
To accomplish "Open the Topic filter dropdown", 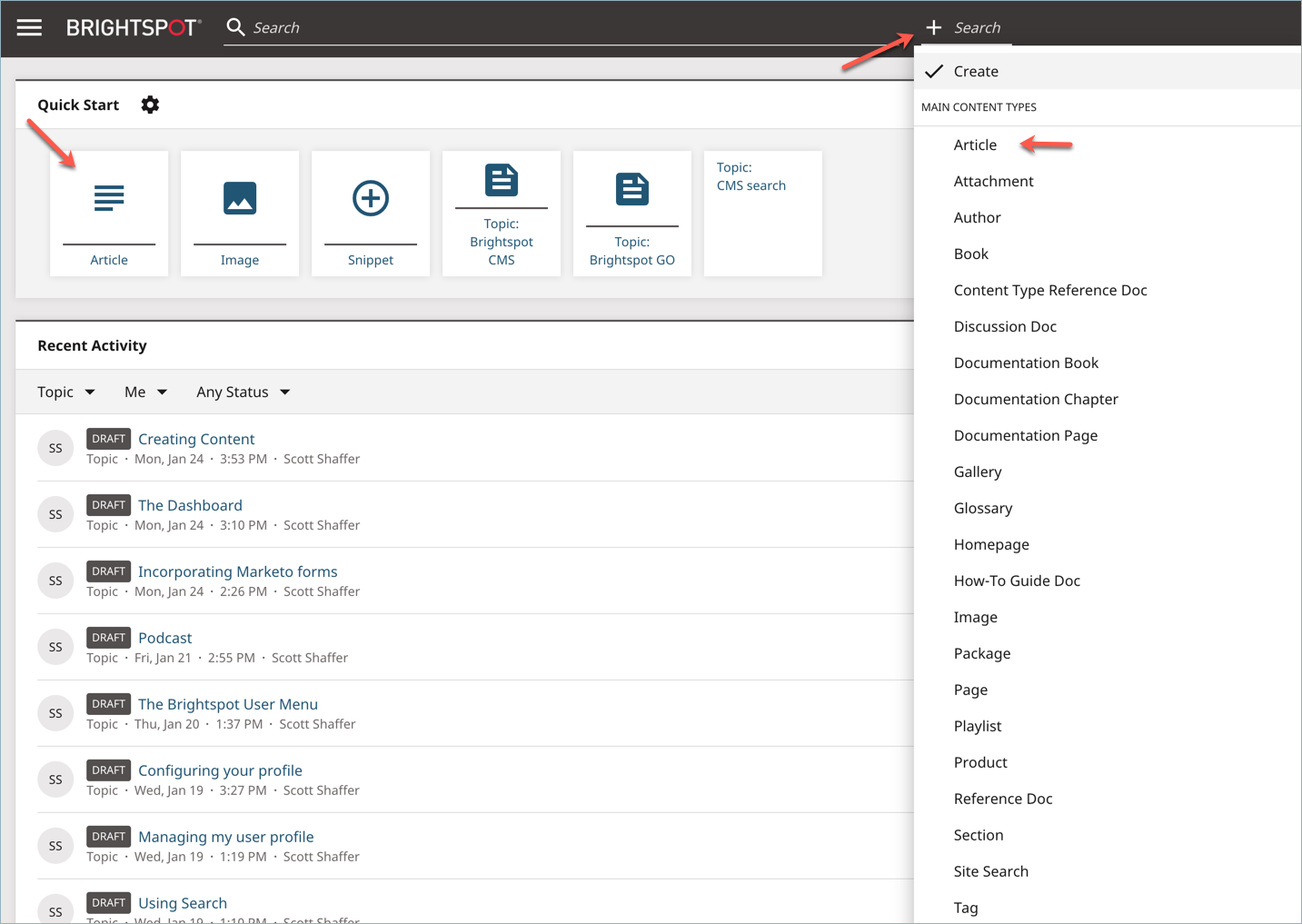I will (66, 392).
